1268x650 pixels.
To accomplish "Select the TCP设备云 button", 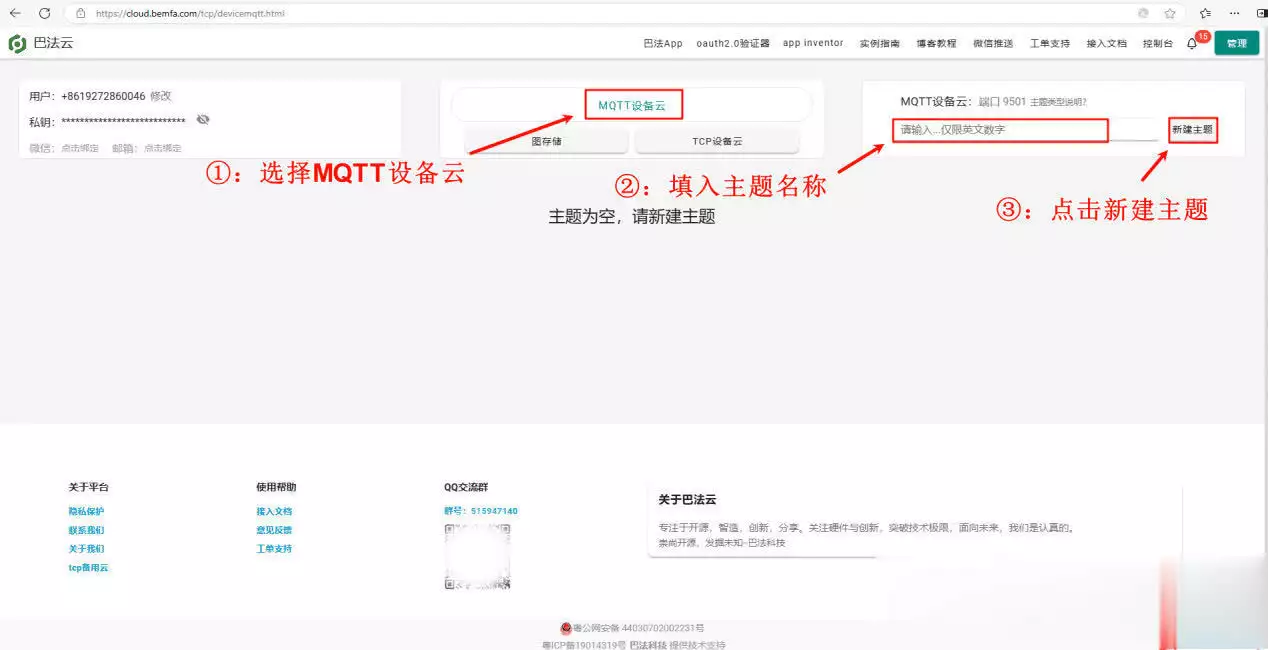I will [717, 141].
